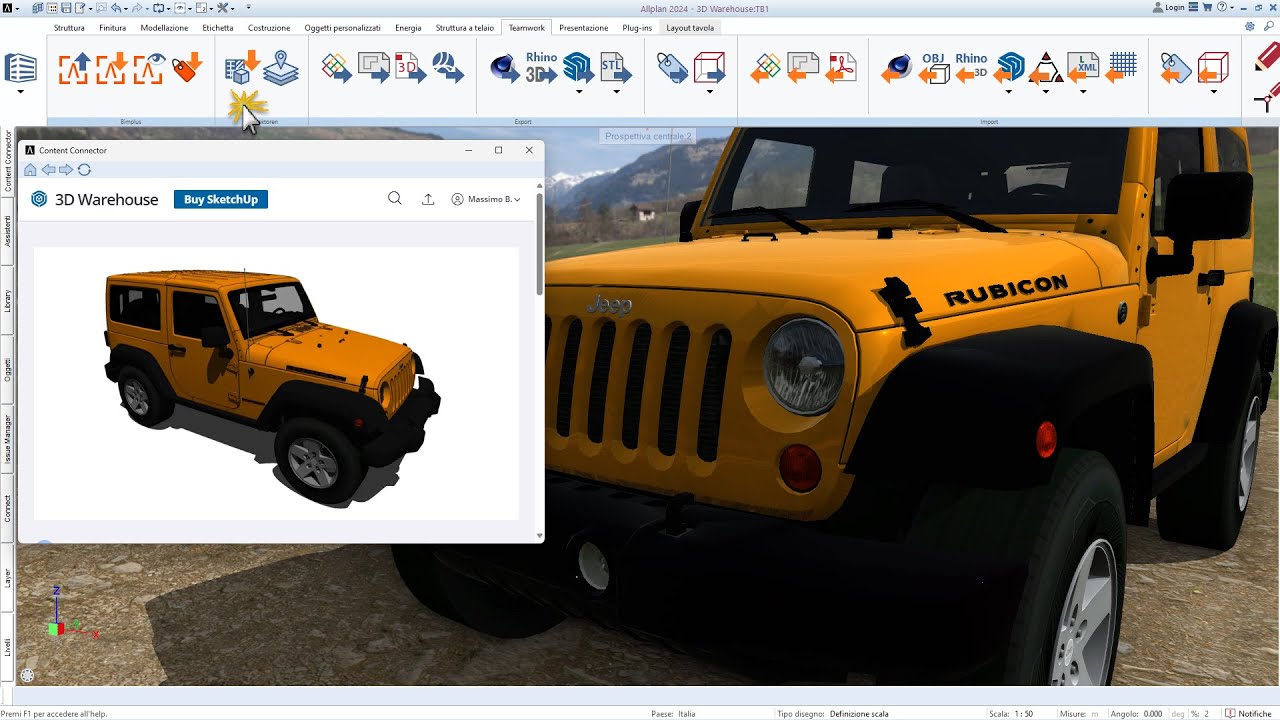Click the Buy SketchUp button
The width and height of the screenshot is (1280, 720).
[221, 199]
